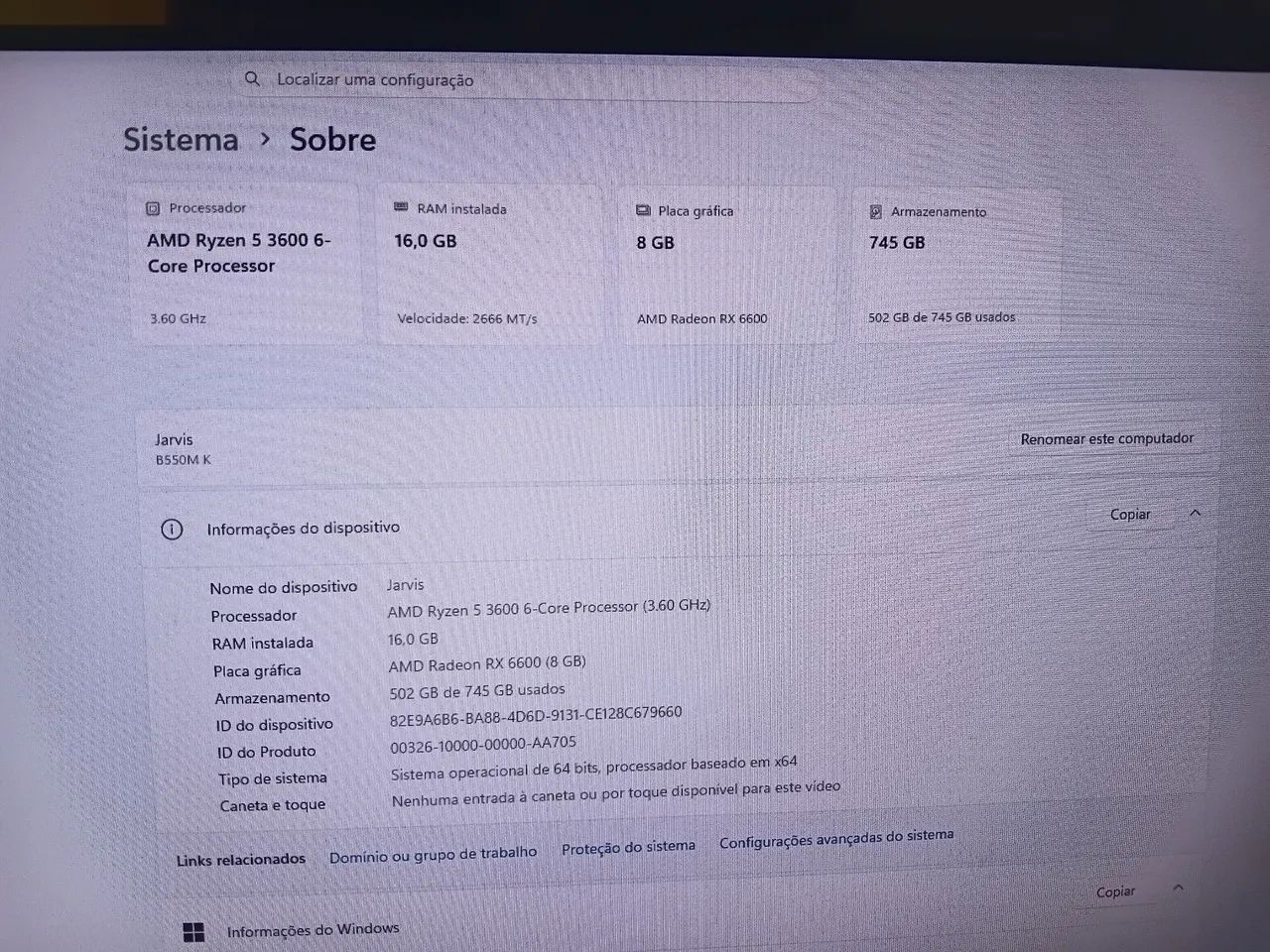The image size is (1270, 952).
Task: Click '502 GB de 745 GB usados' in device list
Action: 477,691
